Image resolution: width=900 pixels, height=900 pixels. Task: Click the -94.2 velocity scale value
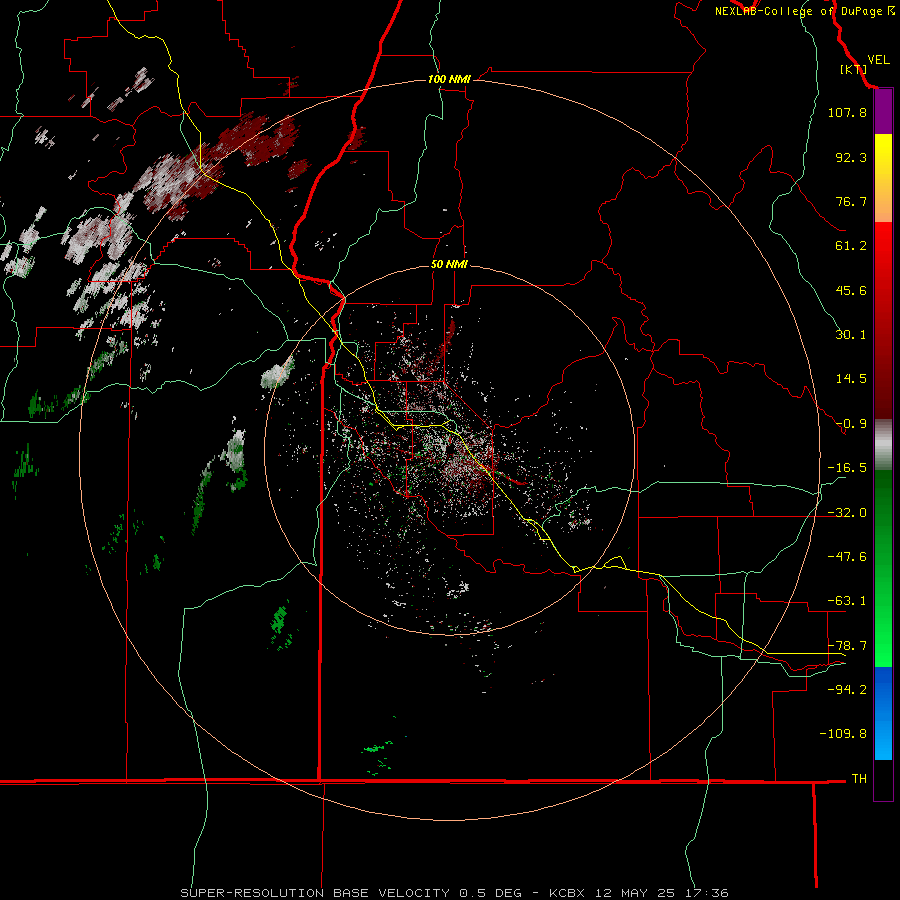pyautogui.click(x=847, y=690)
